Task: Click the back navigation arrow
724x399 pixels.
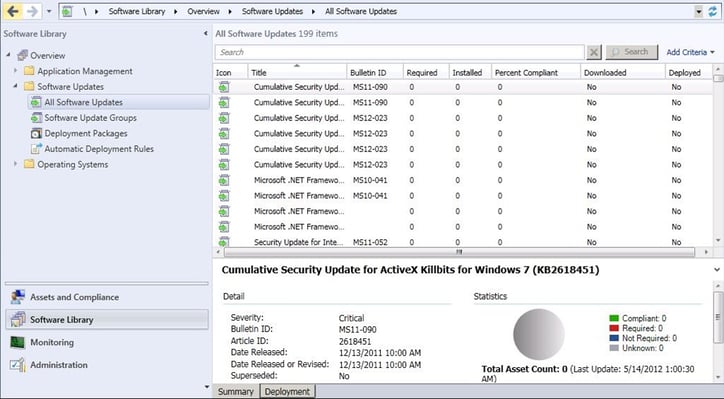Action: pyautogui.click(x=12, y=11)
